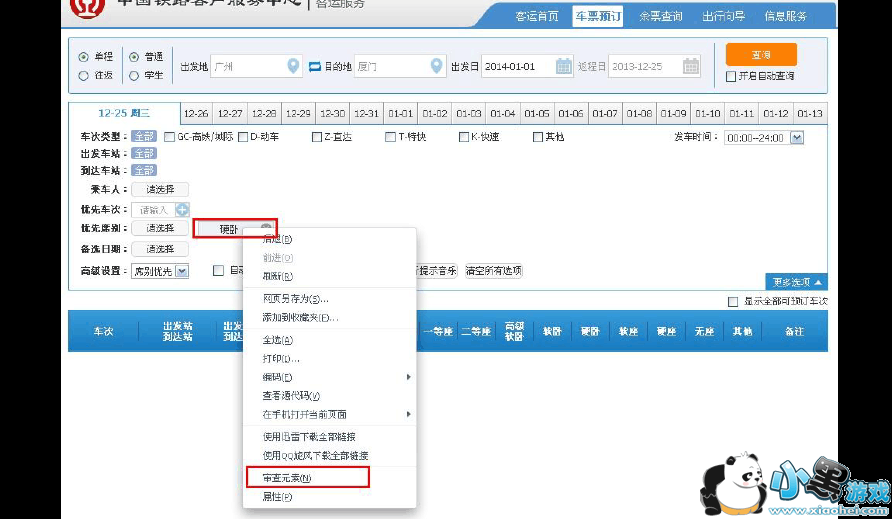
Task: Switch to the 12-31 date tab
Action: [x=366, y=113]
